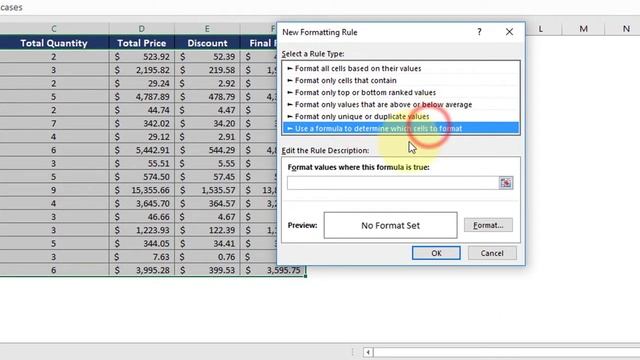Click the Cancel button
Image resolution: width=640 pixels, height=360 pixels.
(x=492, y=253)
